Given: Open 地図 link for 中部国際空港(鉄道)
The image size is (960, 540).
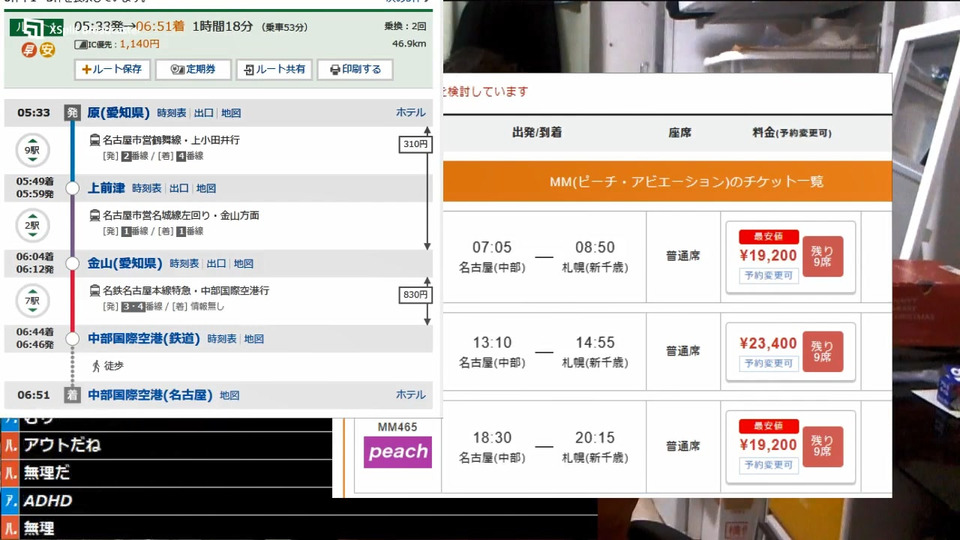Looking at the screenshot, I should click(254, 339).
